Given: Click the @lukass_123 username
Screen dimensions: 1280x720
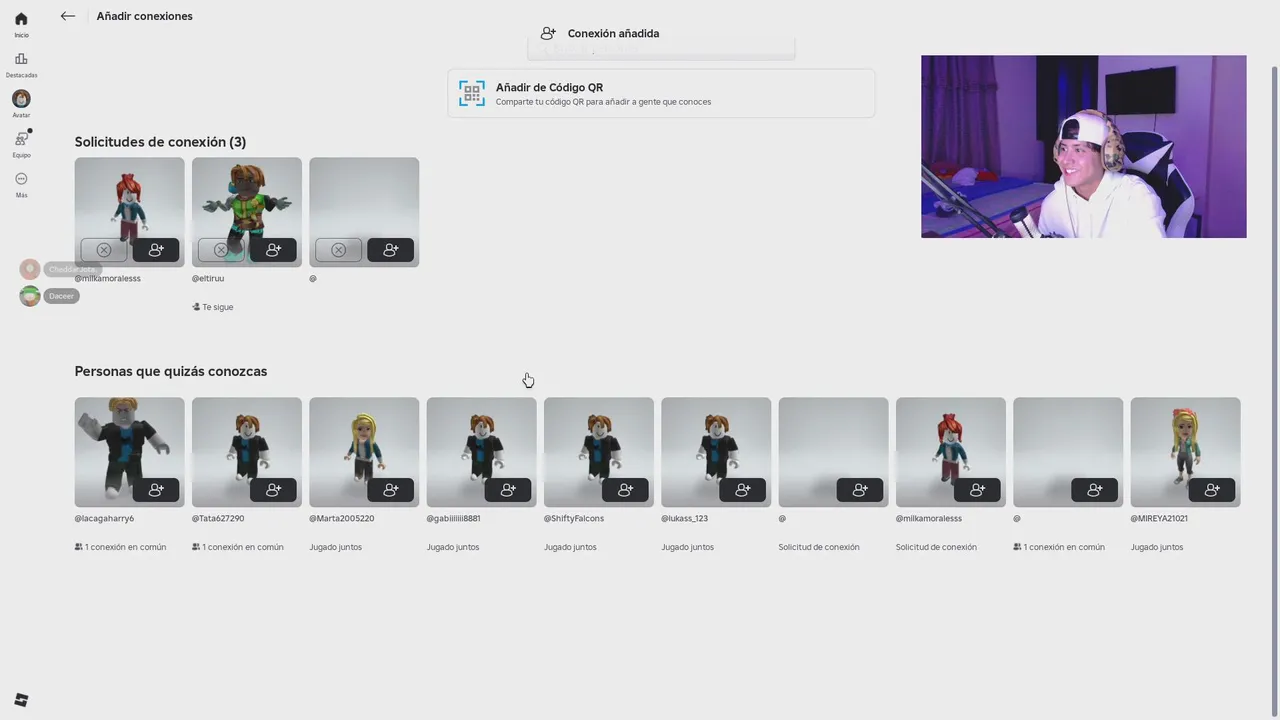Looking at the screenshot, I should (685, 519).
